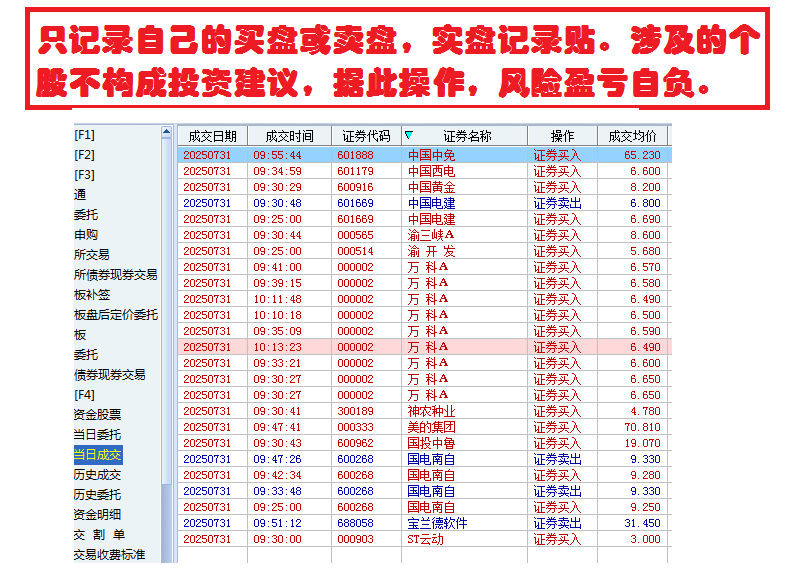Click price 9.280 cell

coord(646,475)
